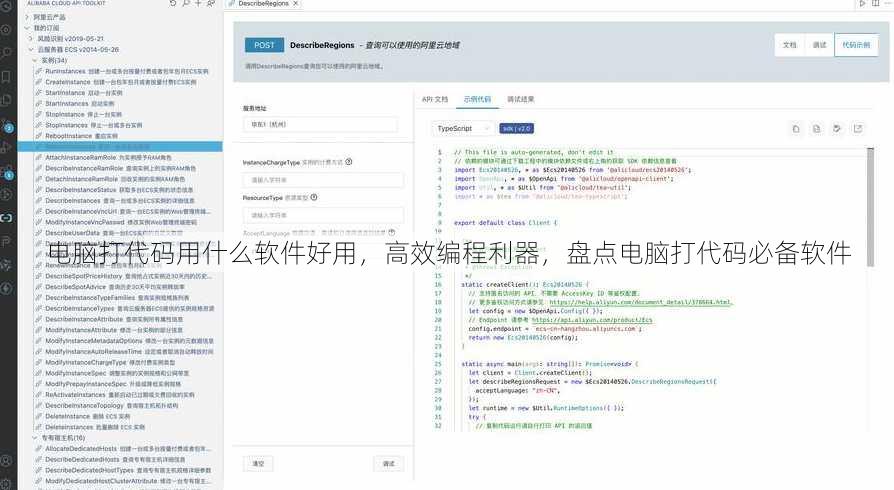
Task: Open the account icon in activity bar
Action: [6, 461]
